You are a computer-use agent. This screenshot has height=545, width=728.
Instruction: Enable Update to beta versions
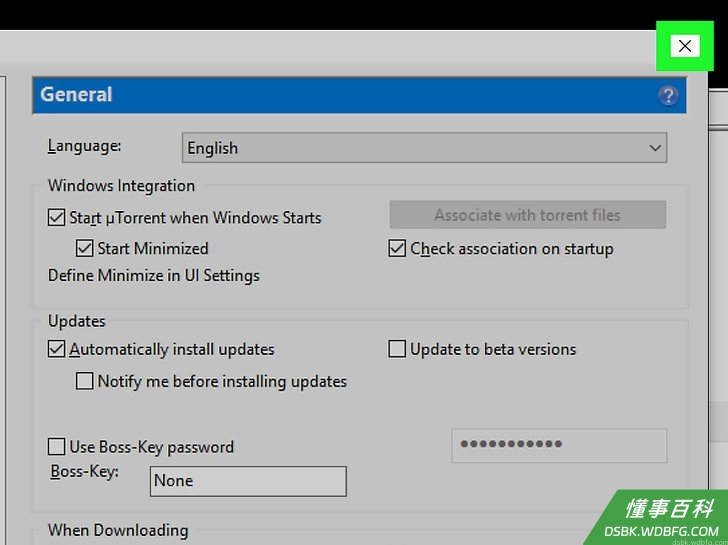click(x=397, y=349)
